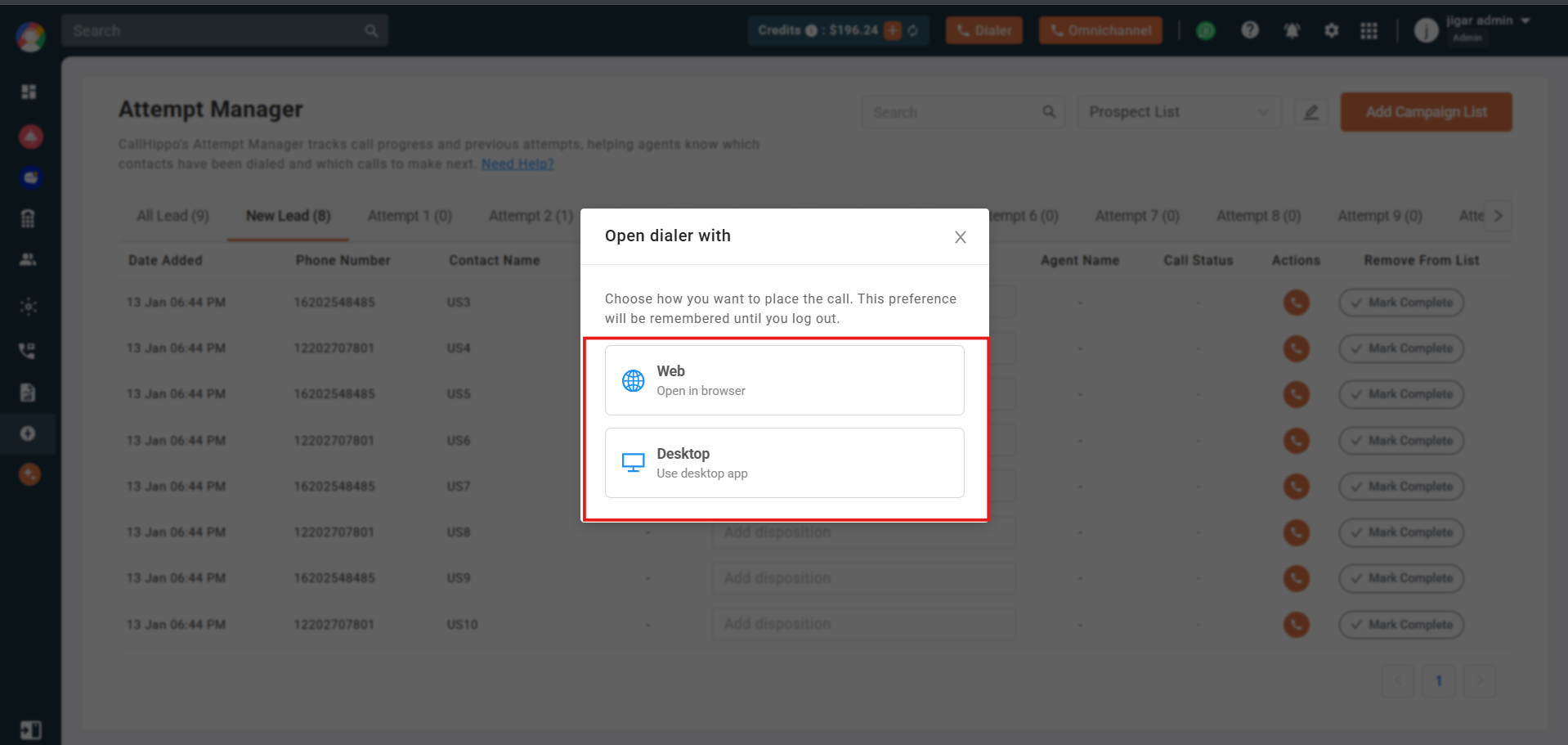This screenshot has width=1568, height=745.
Task: Open the Dialer button in header
Action: [984, 30]
